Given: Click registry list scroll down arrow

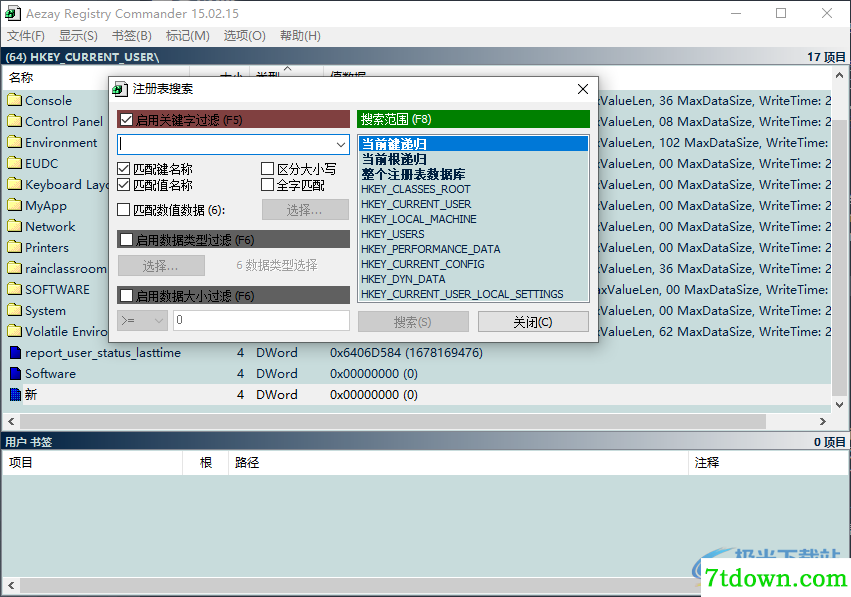Looking at the screenshot, I should pyautogui.click(x=840, y=404).
